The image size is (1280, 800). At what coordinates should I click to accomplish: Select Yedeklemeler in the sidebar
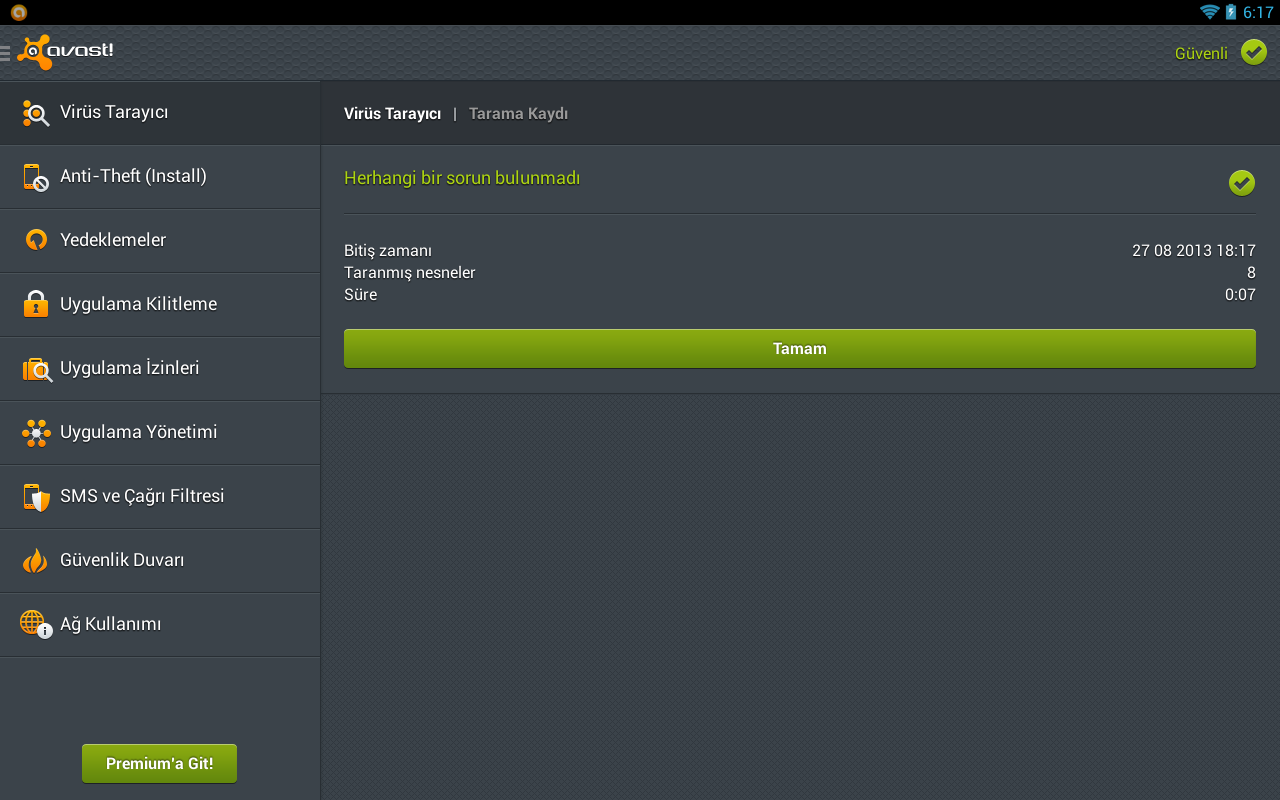(x=160, y=241)
